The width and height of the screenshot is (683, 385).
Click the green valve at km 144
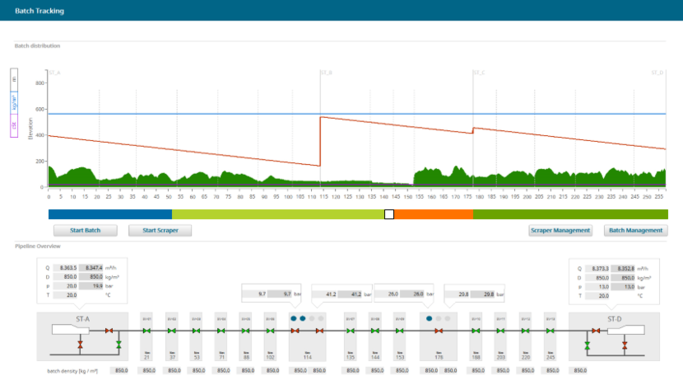375,331
